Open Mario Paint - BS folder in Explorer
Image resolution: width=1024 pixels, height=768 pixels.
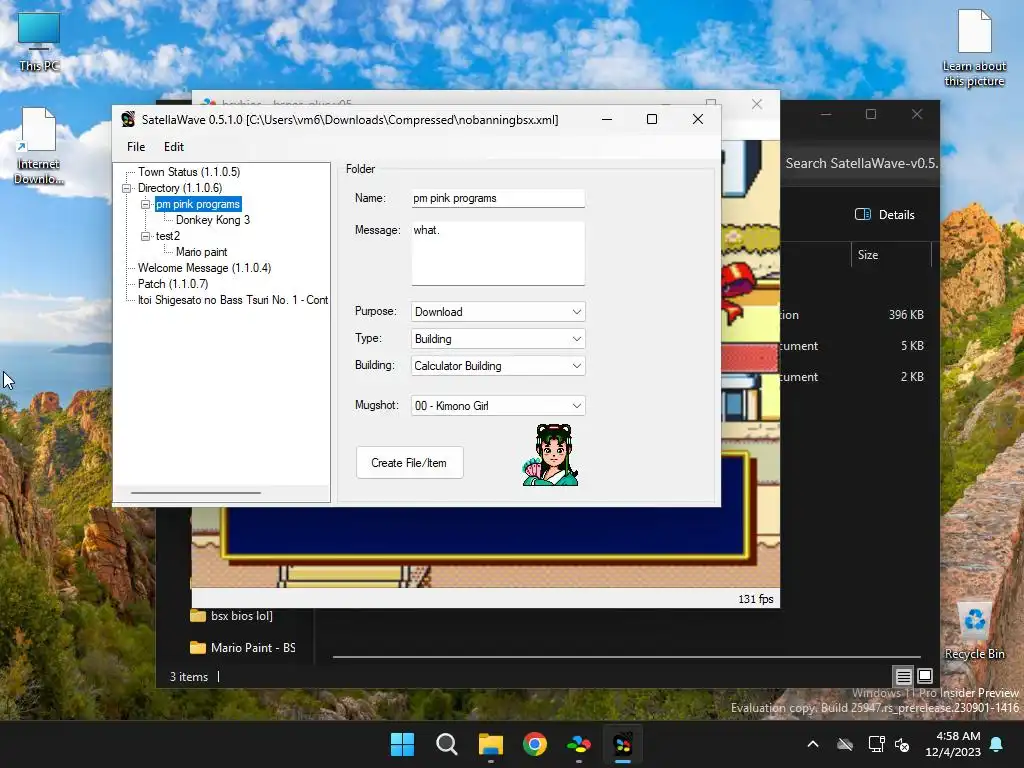(x=243, y=648)
